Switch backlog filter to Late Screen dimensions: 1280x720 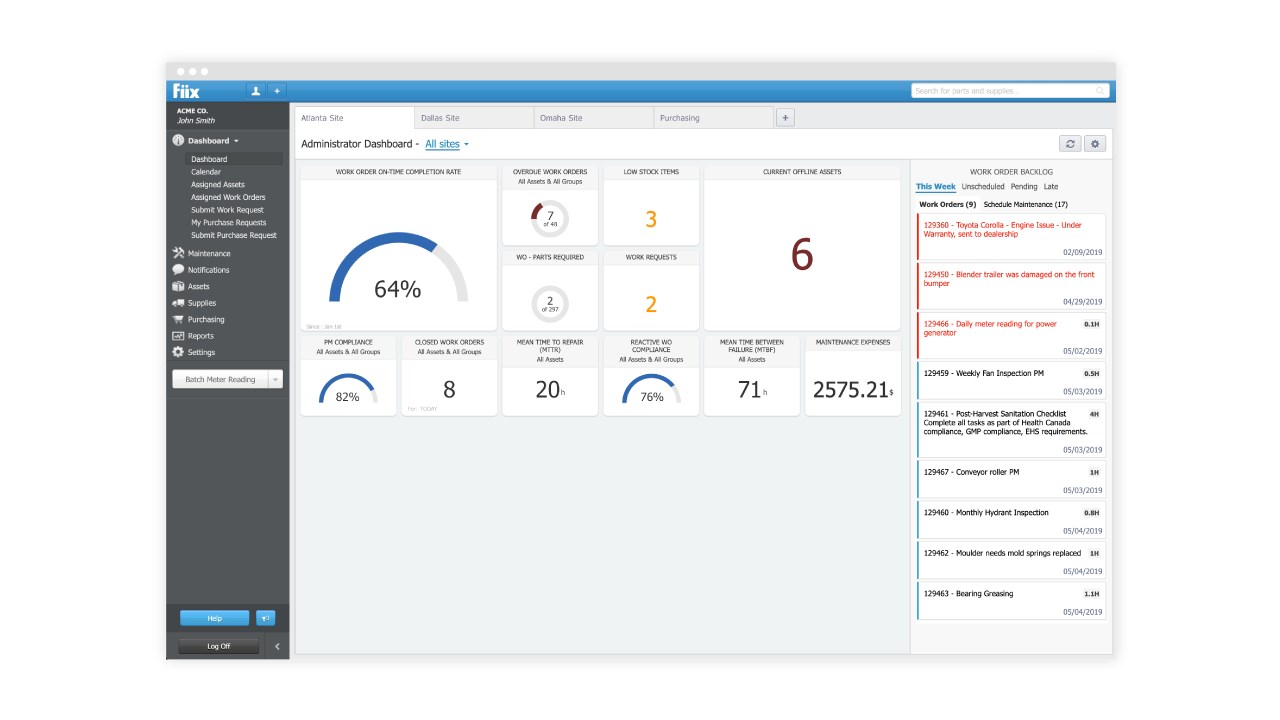click(x=1050, y=186)
